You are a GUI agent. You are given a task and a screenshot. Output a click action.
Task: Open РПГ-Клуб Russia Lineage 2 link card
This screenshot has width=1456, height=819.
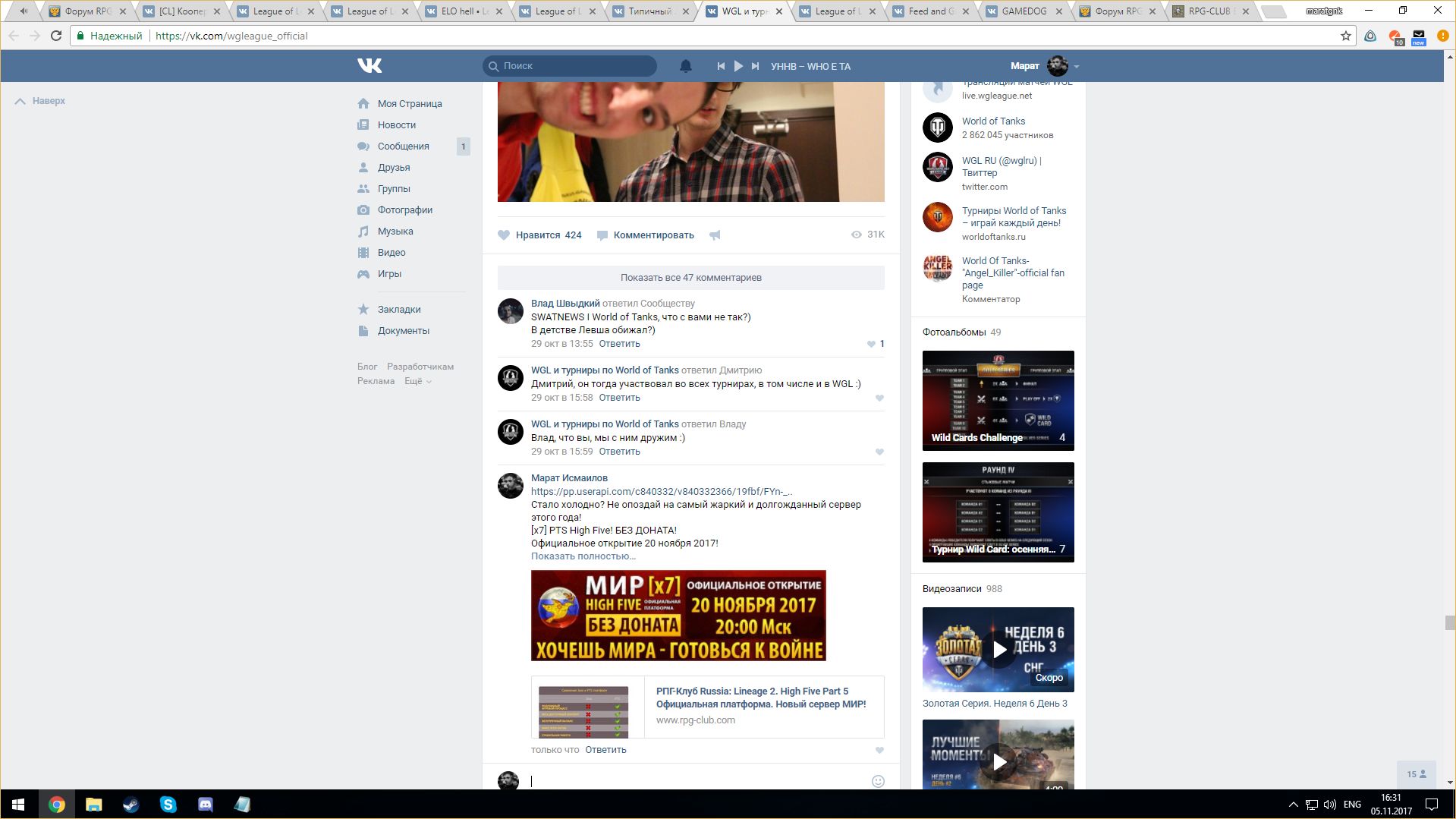pyautogui.click(x=708, y=707)
